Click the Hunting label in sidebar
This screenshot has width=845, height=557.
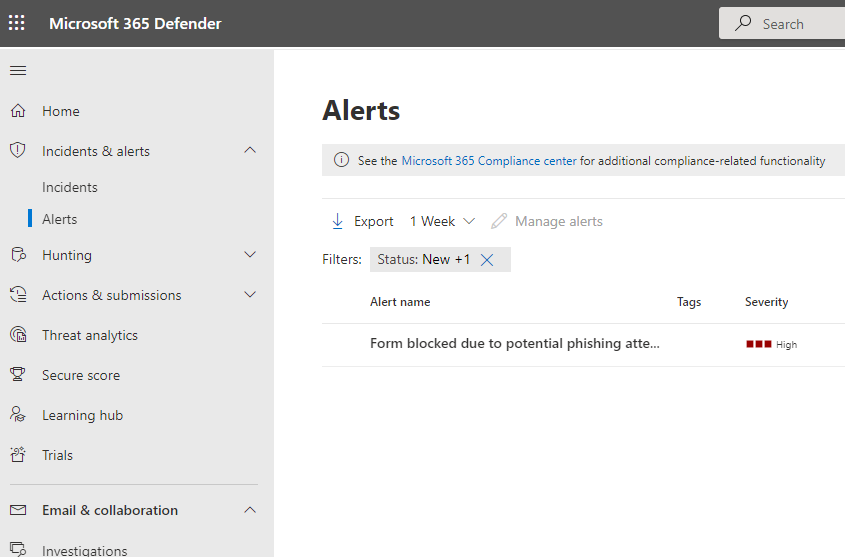coord(67,255)
